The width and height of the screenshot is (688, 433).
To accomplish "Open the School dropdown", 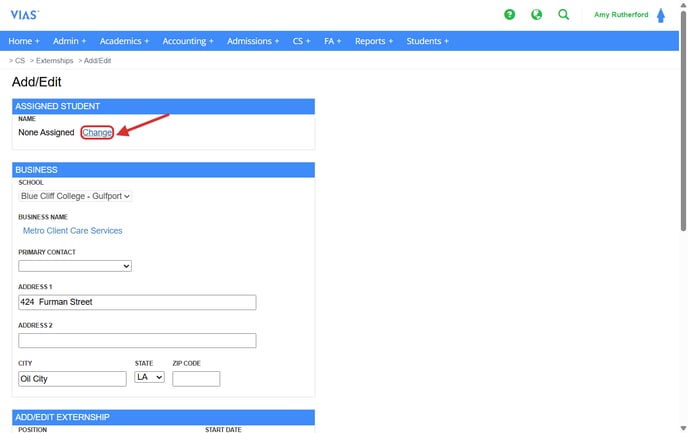I will click(75, 196).
